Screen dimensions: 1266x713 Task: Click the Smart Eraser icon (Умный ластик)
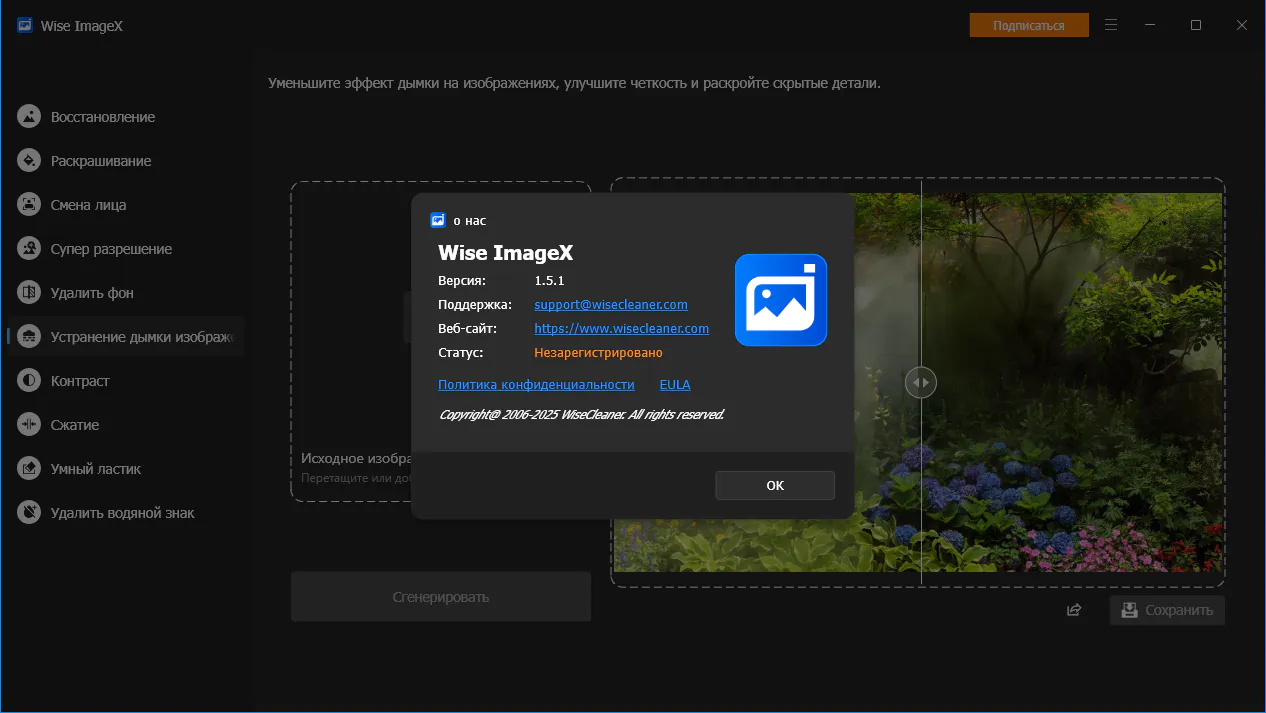tap(29, 469)
